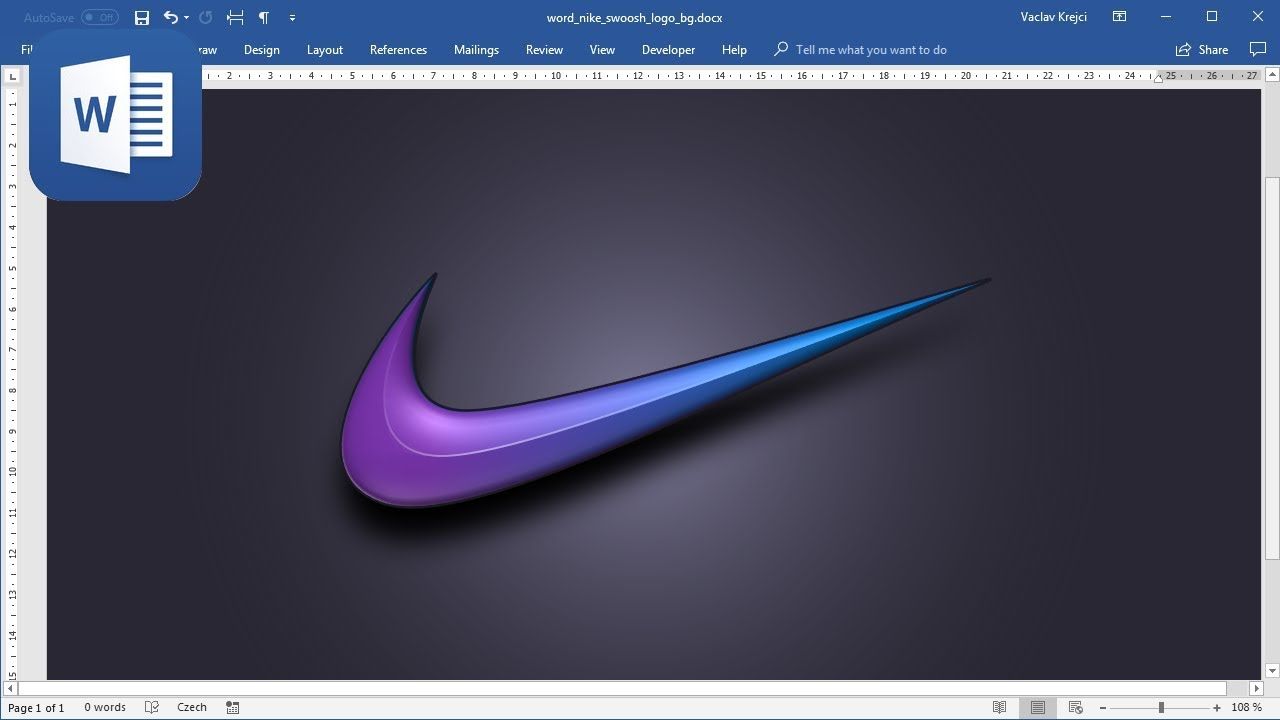Undo the last action
The width and height of the screenshot is (1280, 720).
click(x=170, y=17)
